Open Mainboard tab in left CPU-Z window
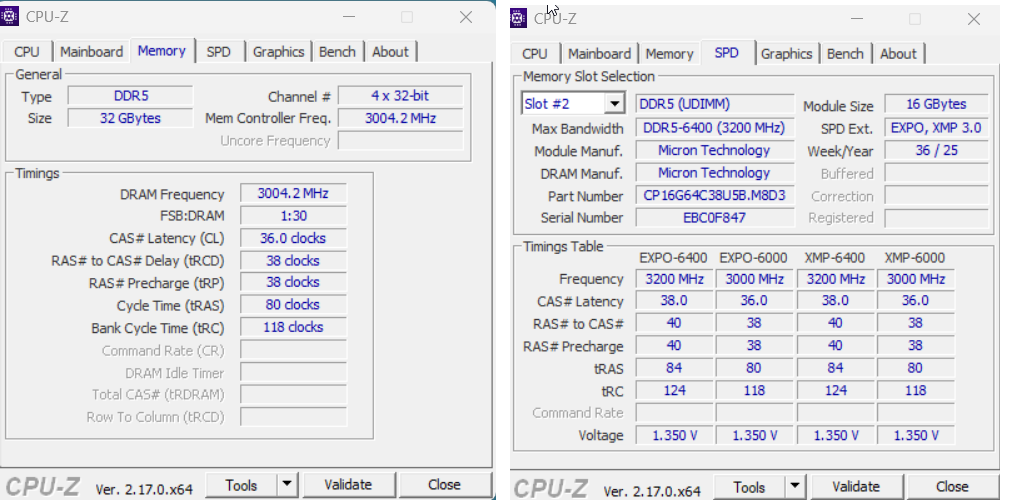This screenshot has height=500, width=1027. click(x=92, y=52)
